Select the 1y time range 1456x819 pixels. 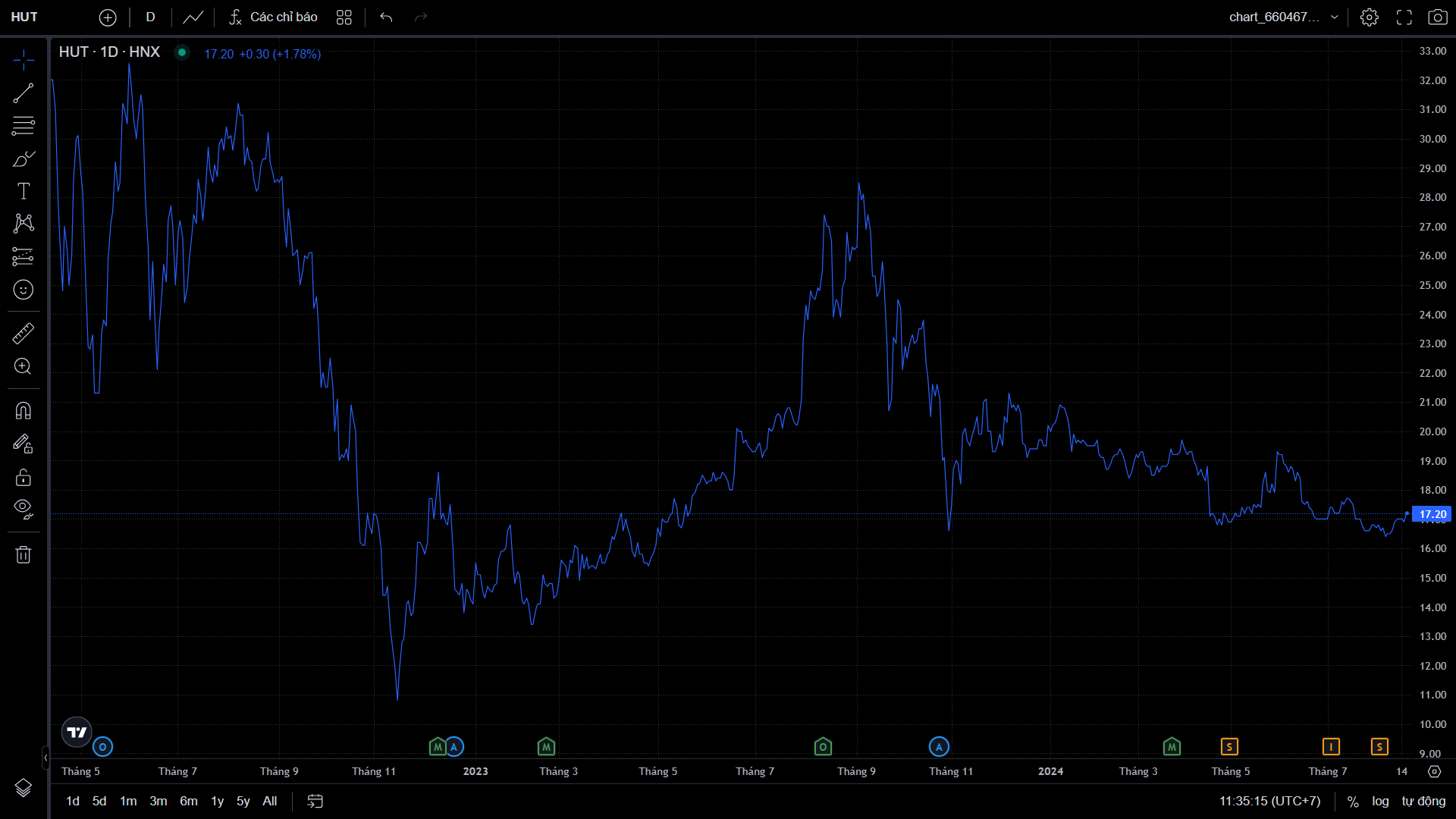click(x=218, y=802)
